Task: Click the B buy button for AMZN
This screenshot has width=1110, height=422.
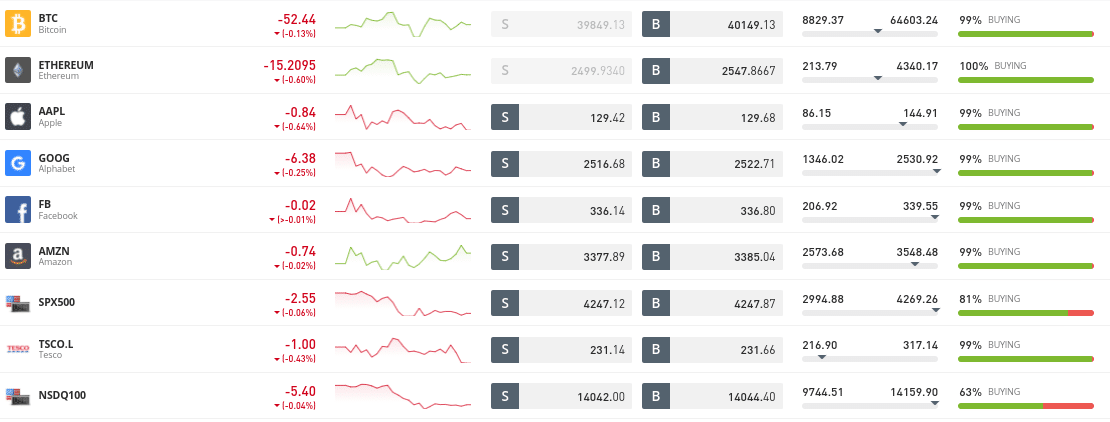Action: 656,256
